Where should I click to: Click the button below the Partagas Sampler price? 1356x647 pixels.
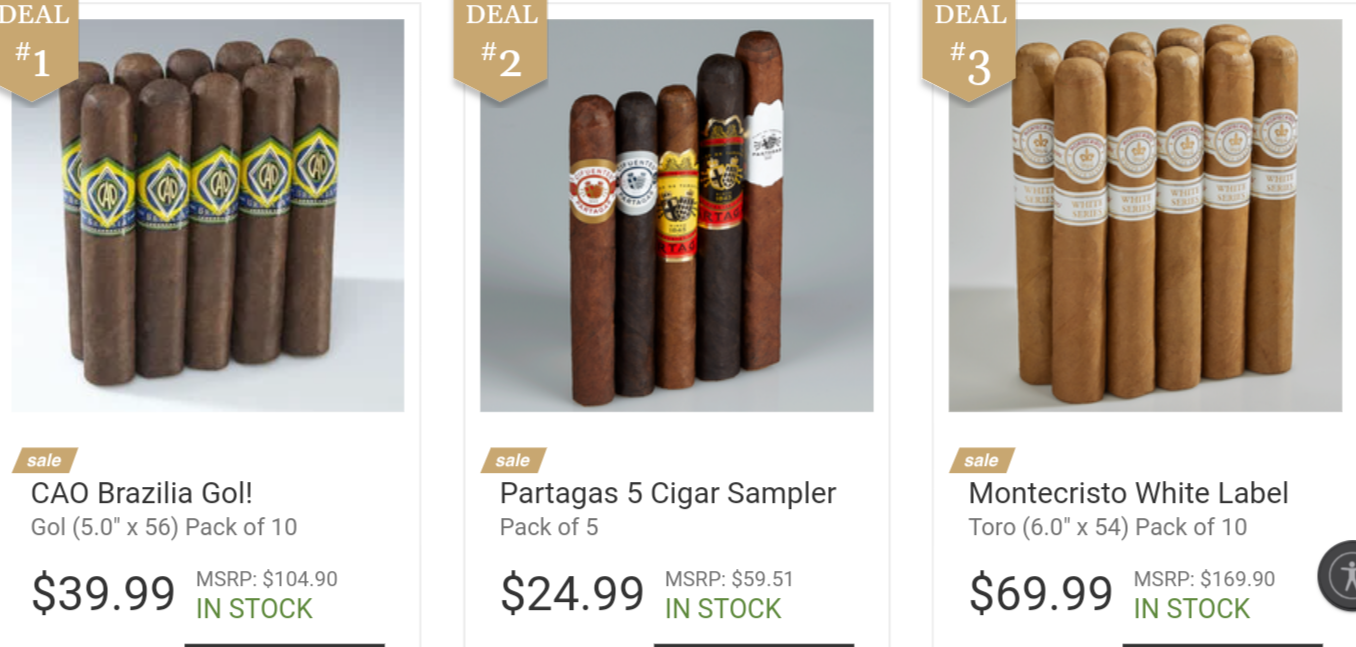[x=754, y=645]
